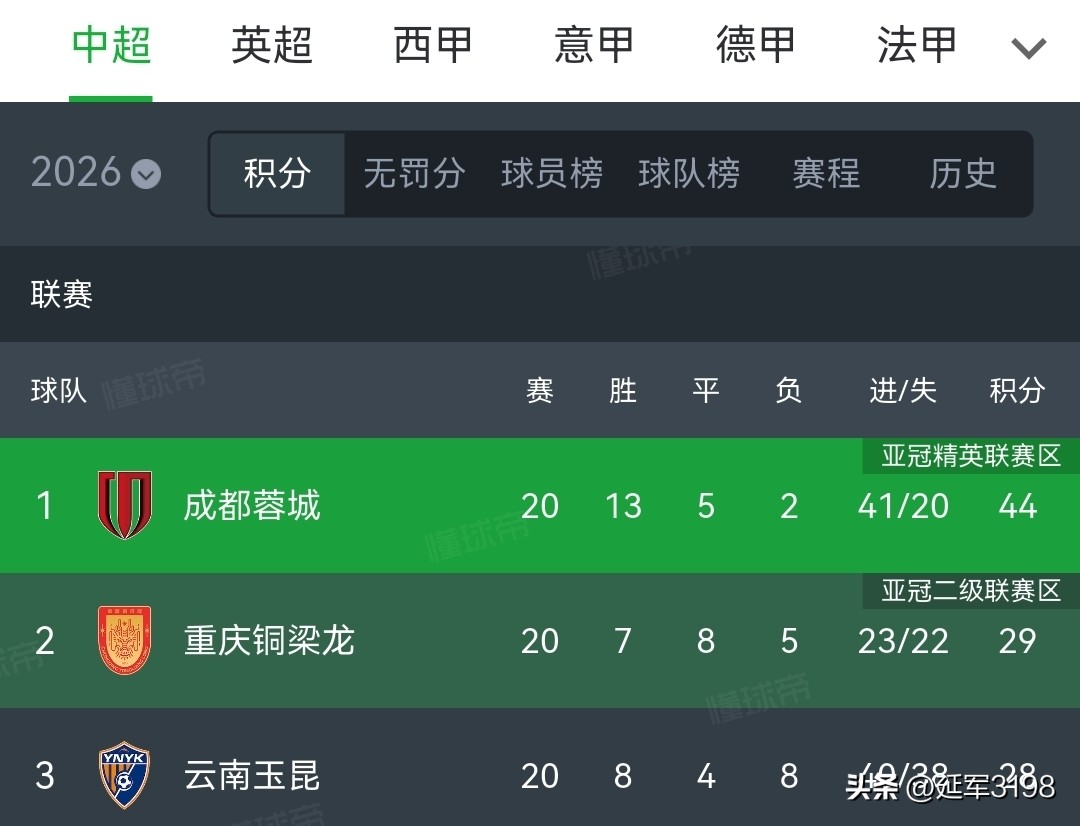Toggle to 无罚分 standings view
Screen dimensions: 1080x826
pyautogui.click(x=414, y=174)
